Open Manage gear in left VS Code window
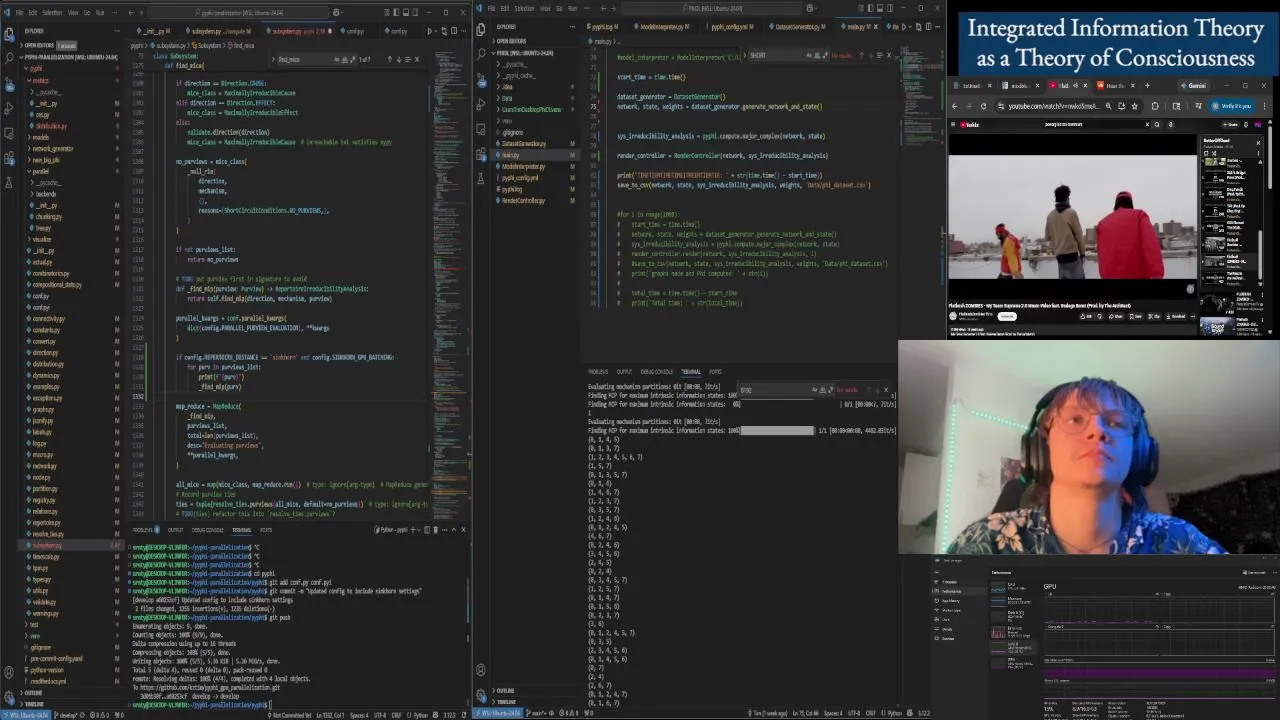Image resolution: width=1280 pixels, height=720 pixels. click(9, 698)
